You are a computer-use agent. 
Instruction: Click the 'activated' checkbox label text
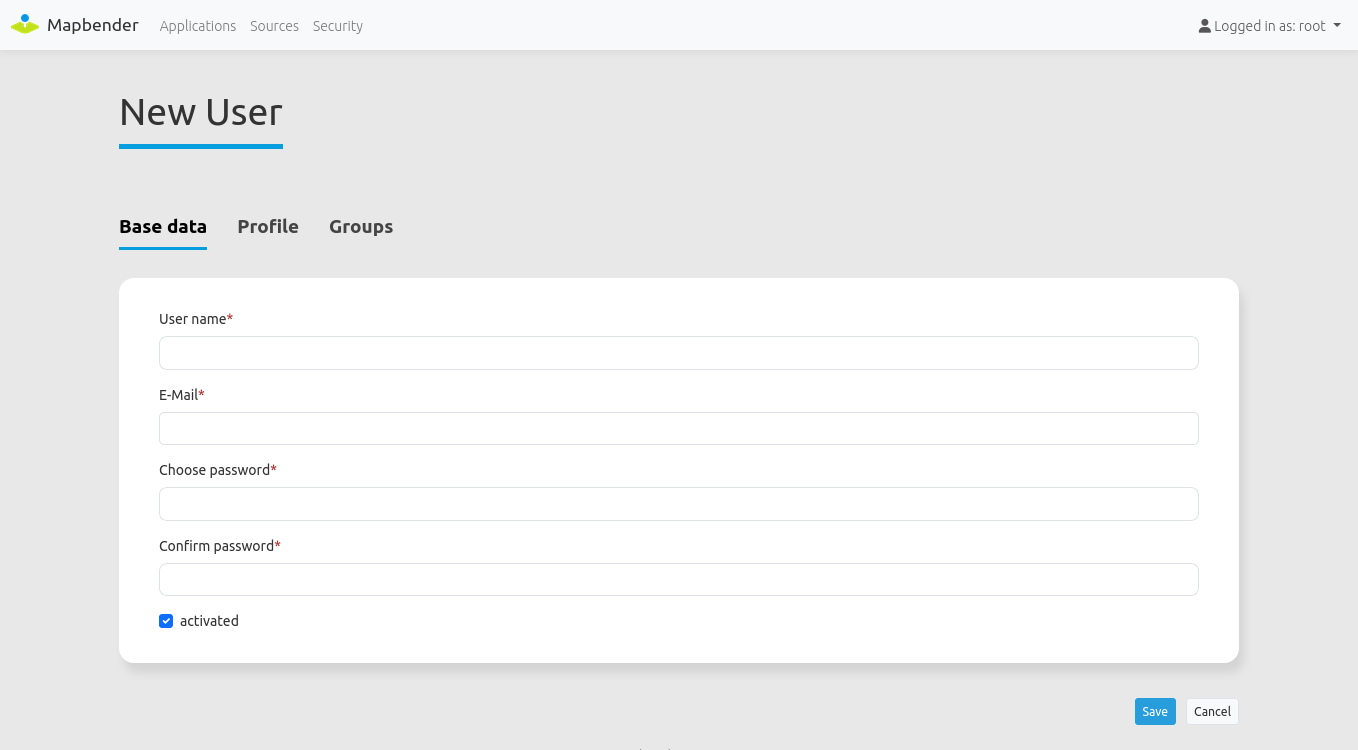(x=209, y=621)
